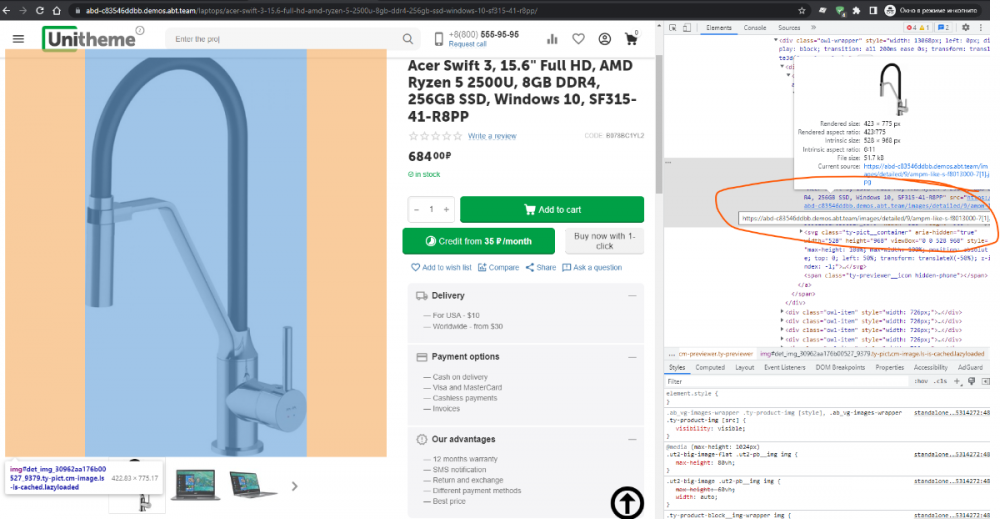Activate the DevTools inspect element picker
Screen dimensions: 1000x519
coord(672,28)
